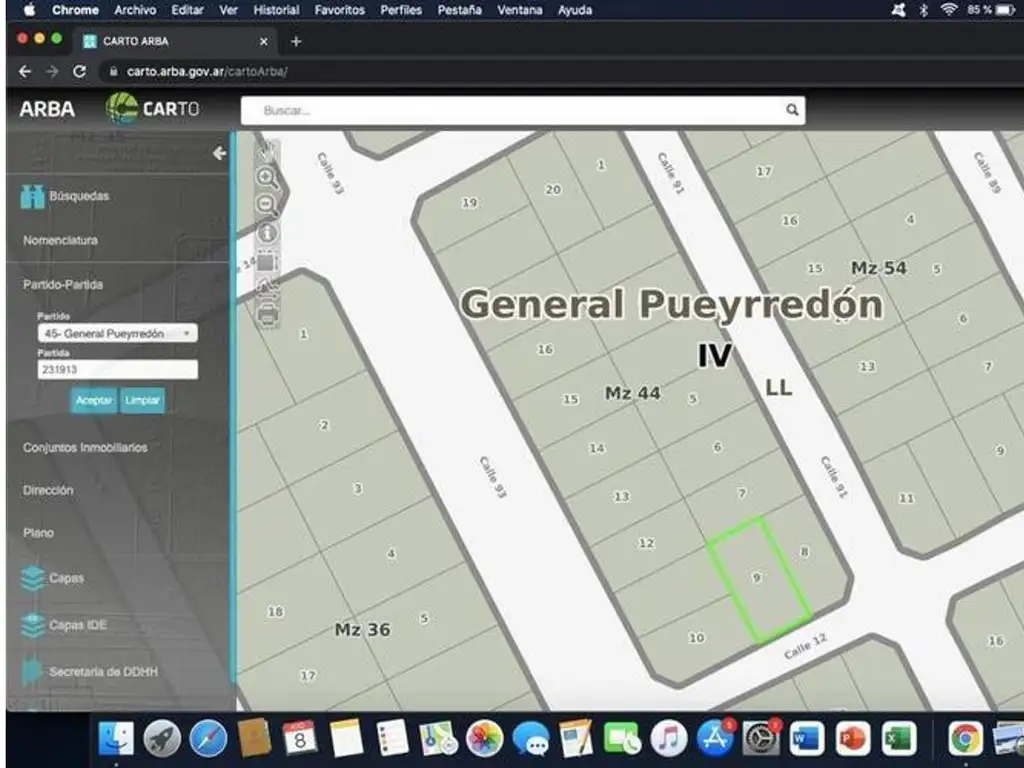This screenshot has width=1024, height=768.
Task: Click the Búsquedas binoculars icon
Action: click(33, 196)
